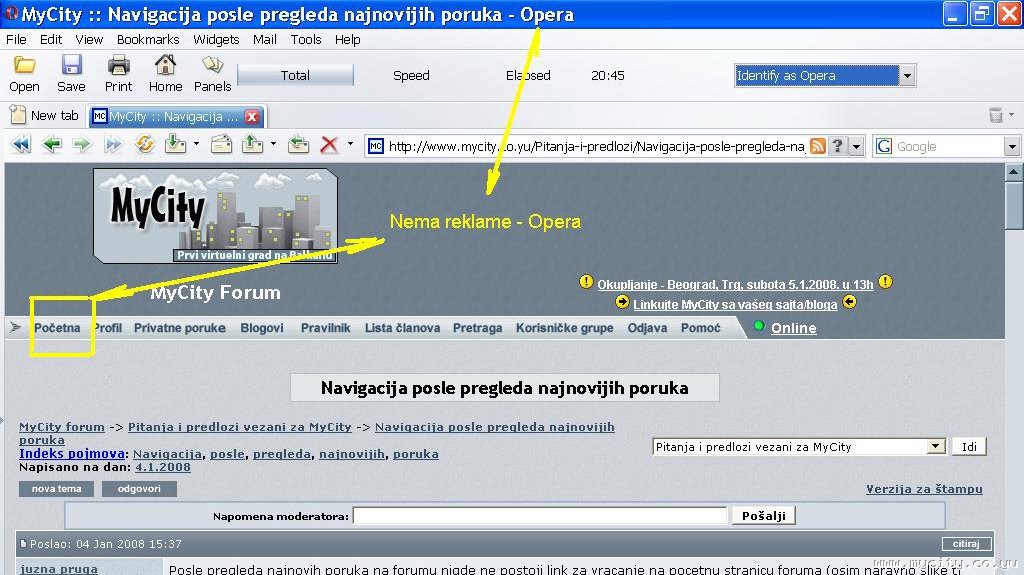Click the Pošalji send button

click(x=763, y=516)
